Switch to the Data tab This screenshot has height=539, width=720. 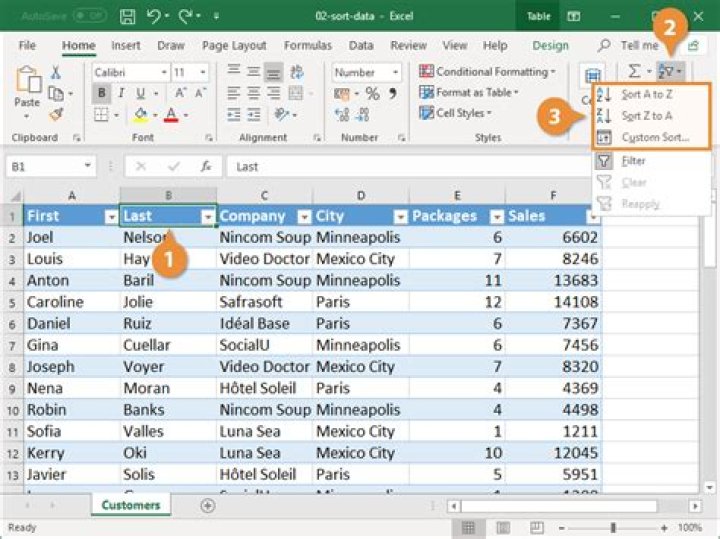(361, 45)
